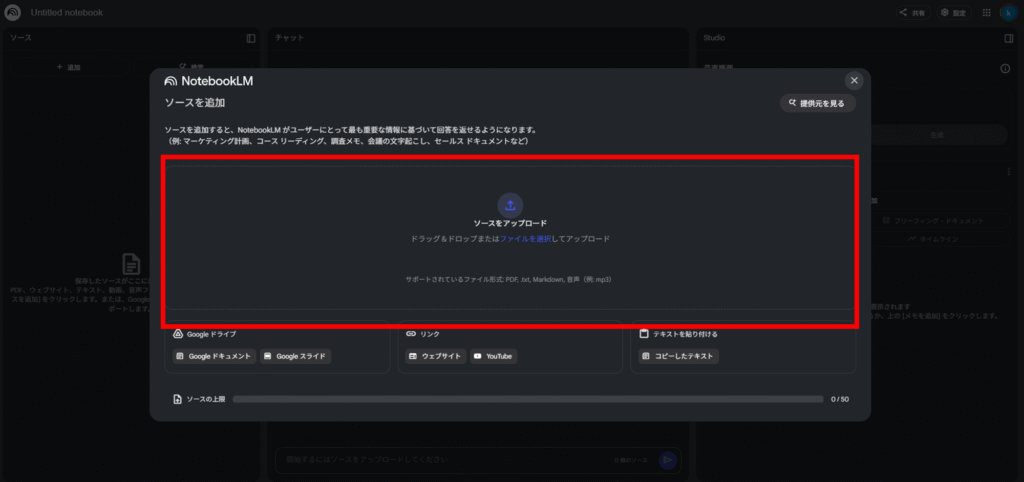Click the ソースを追加 dialog title
Viewport: 1024px width, 482px height.
[x=195, y=103]
